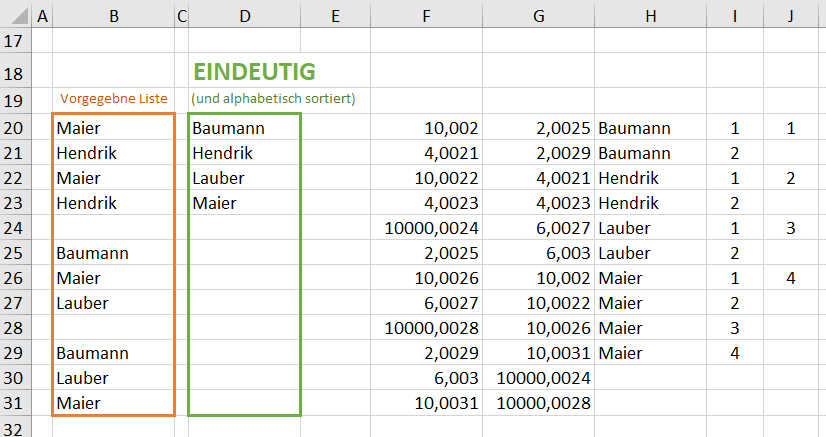The image size is (826, 437).
Task: Select column G header
Action: pyautogui.click(x=538, y=16)
